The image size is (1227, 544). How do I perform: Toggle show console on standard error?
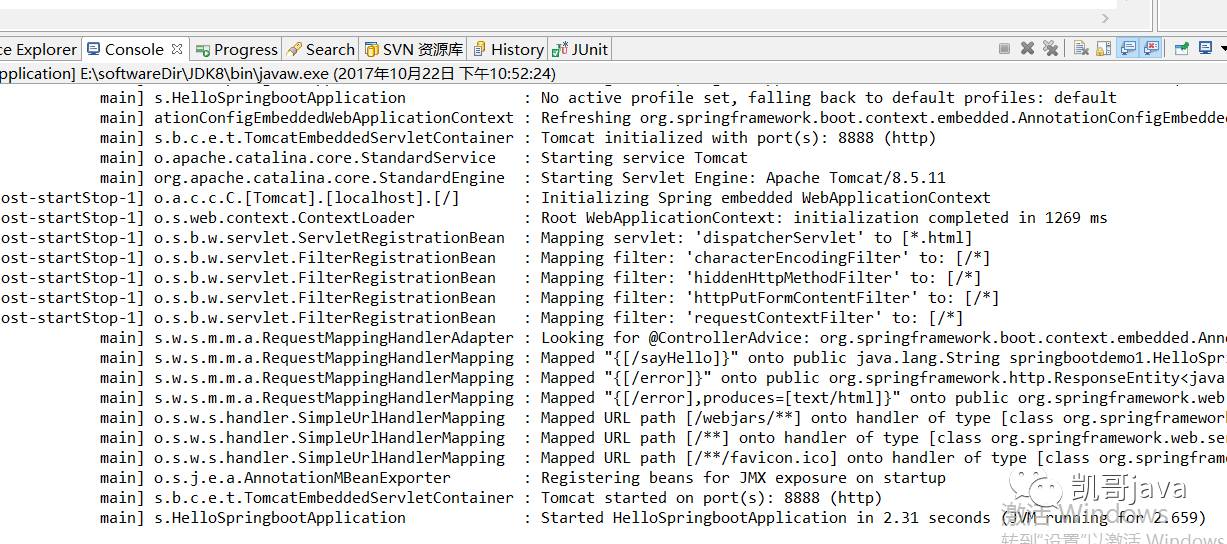(x=1151, y=48)
